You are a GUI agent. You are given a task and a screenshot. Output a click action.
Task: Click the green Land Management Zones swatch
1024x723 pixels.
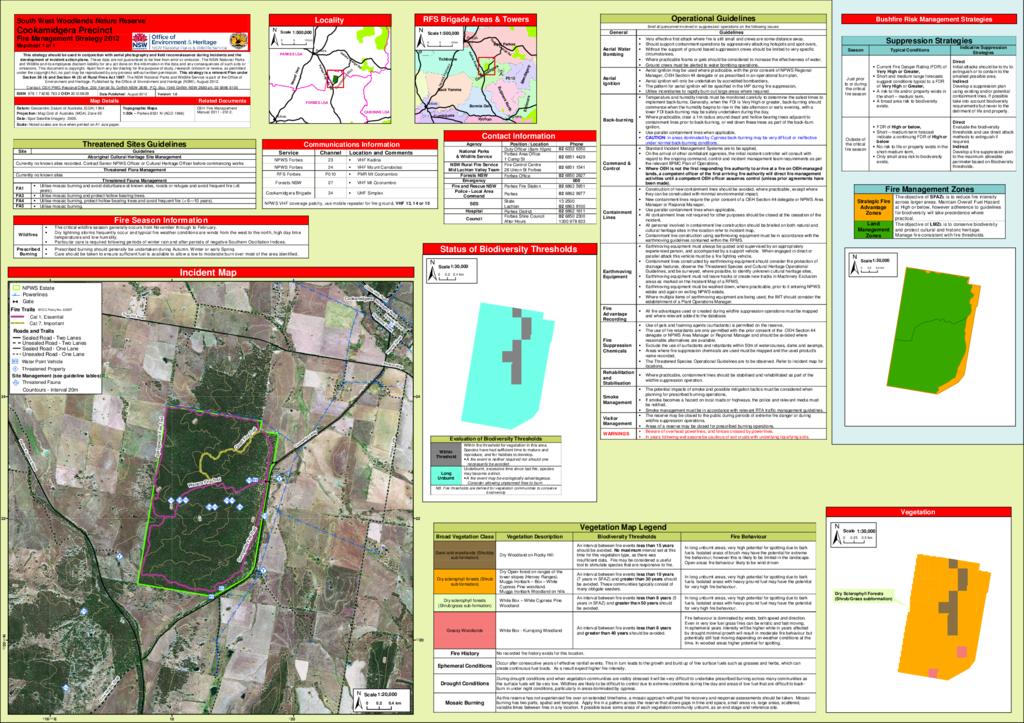(x=874, y=229)
